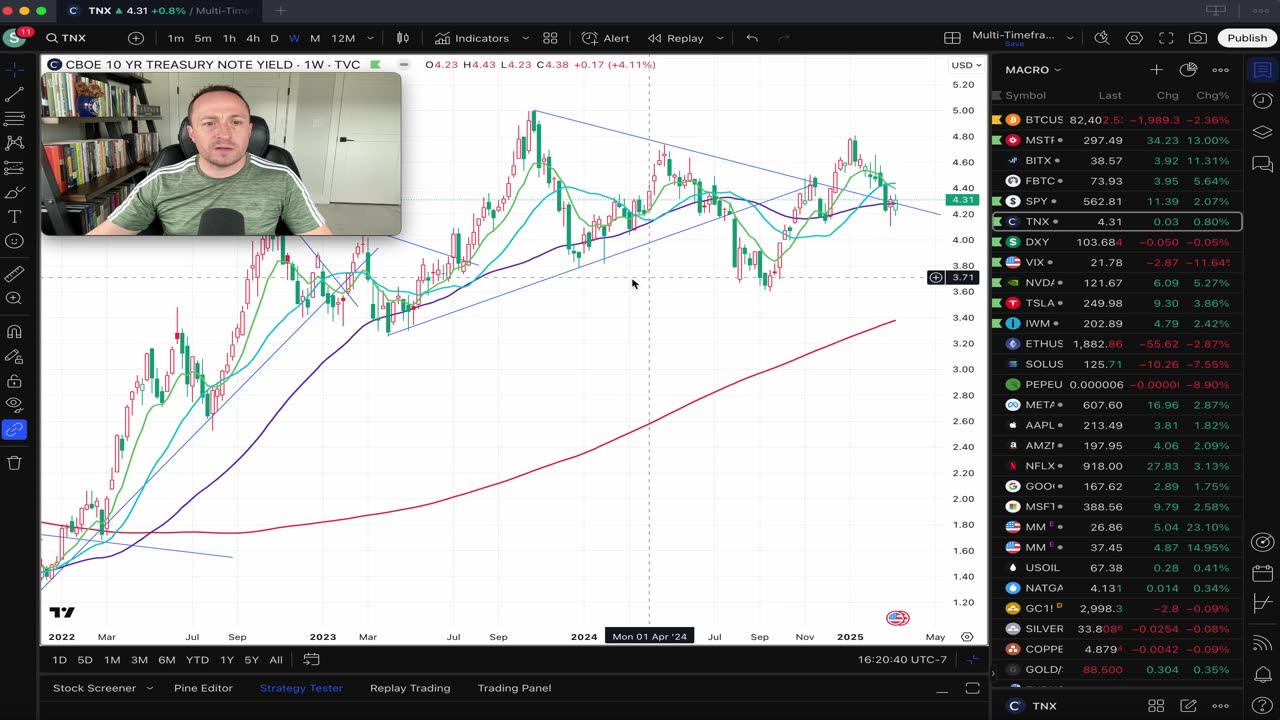Viewport: 1280px width, 720px height.
Task: Create an Alert
Action: point(606,38)
